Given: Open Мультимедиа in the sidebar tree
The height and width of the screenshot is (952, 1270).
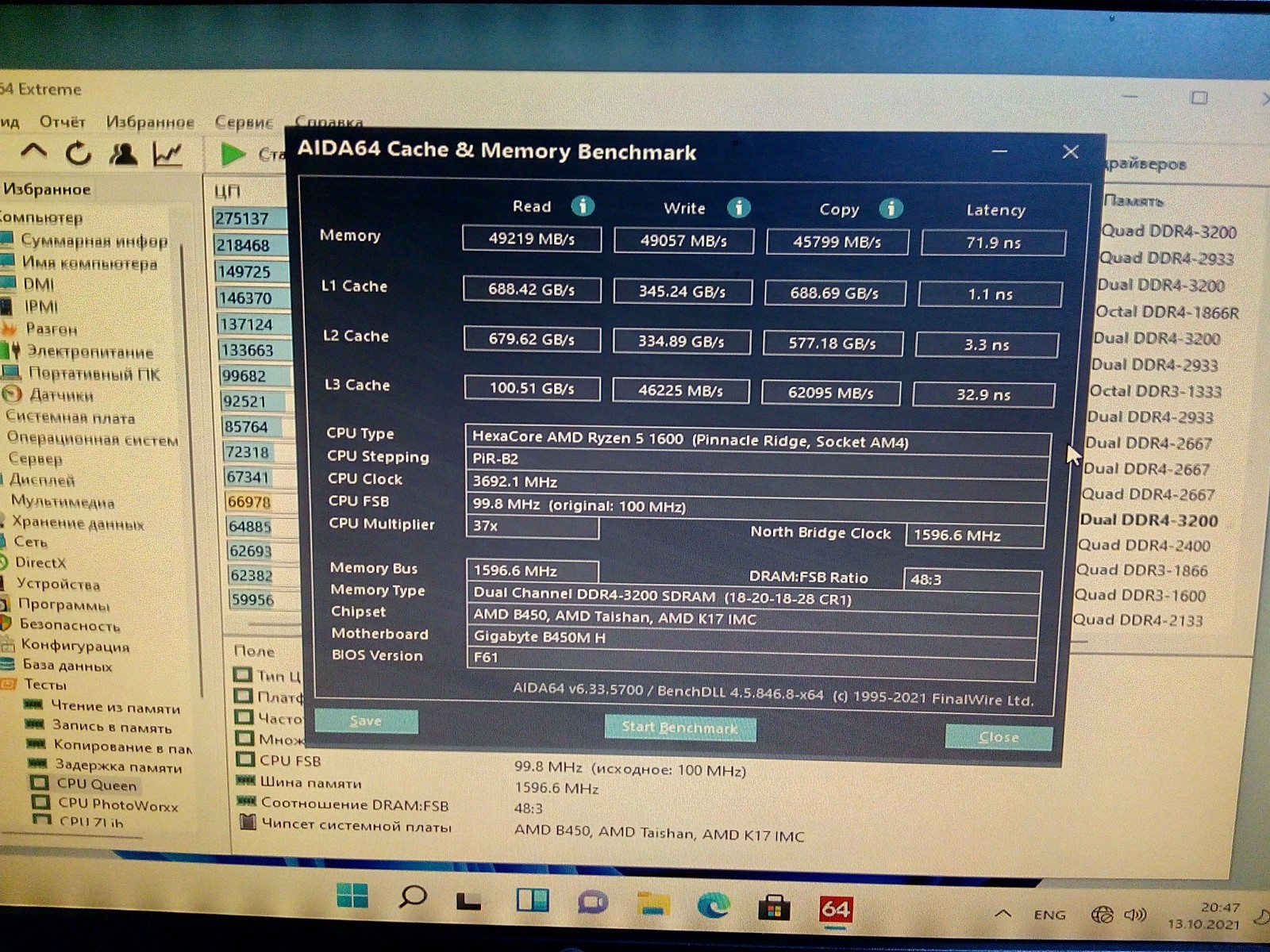Looking at the screenshot, I should point(63,501).
